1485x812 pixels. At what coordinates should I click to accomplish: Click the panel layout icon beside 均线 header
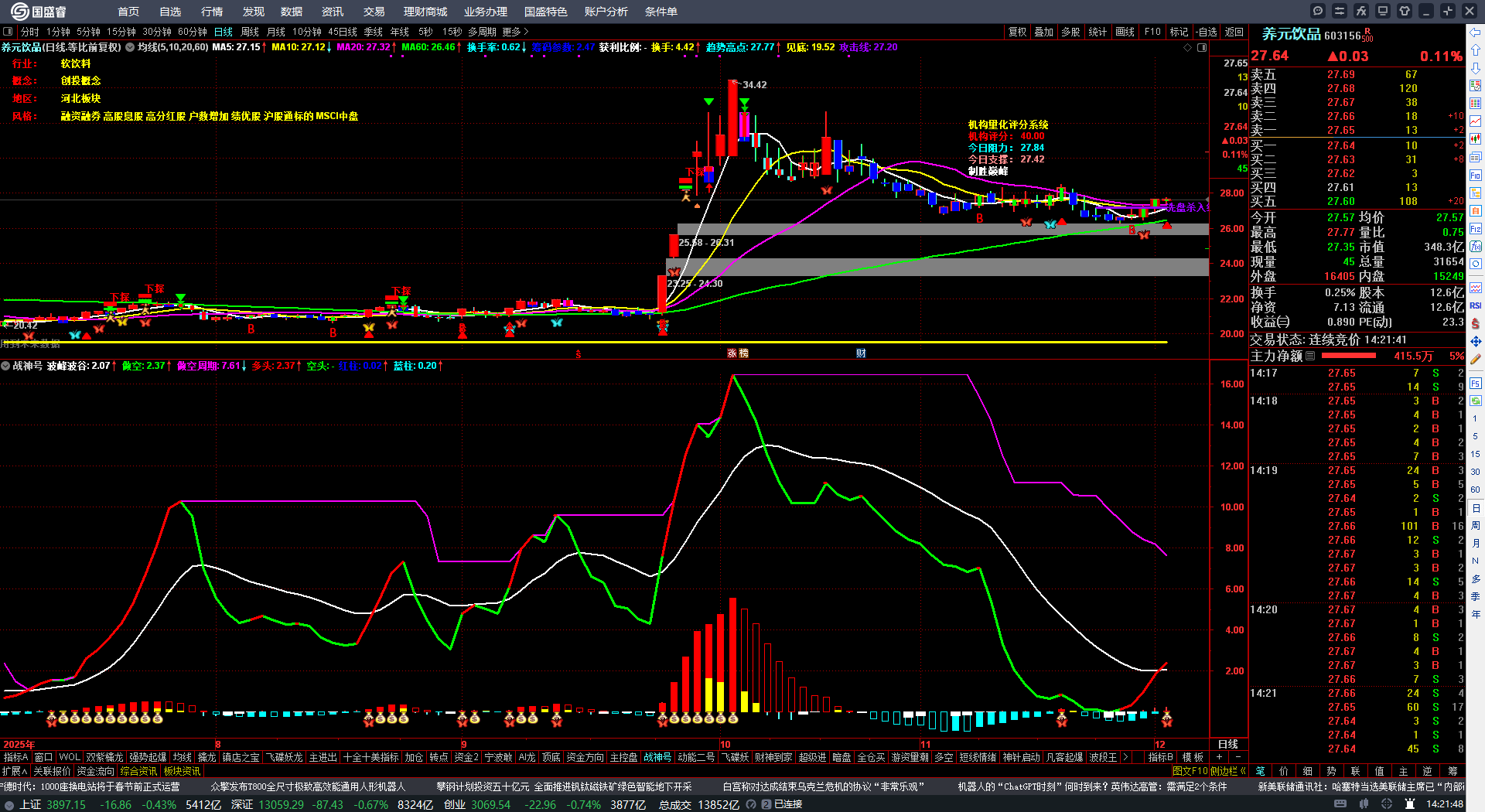(1202, 47)
